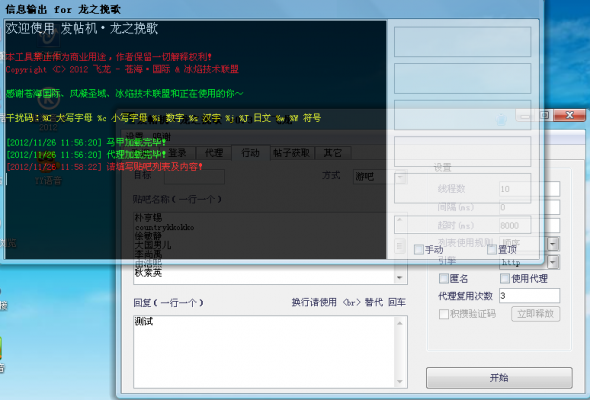Click the 超时(ms) value field showing 8000

(x=529, y=225)
